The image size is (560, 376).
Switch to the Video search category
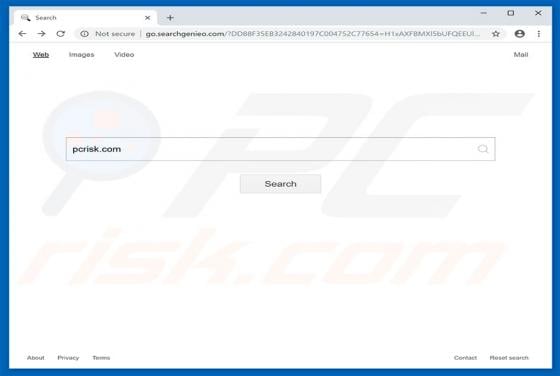[124, 55]
